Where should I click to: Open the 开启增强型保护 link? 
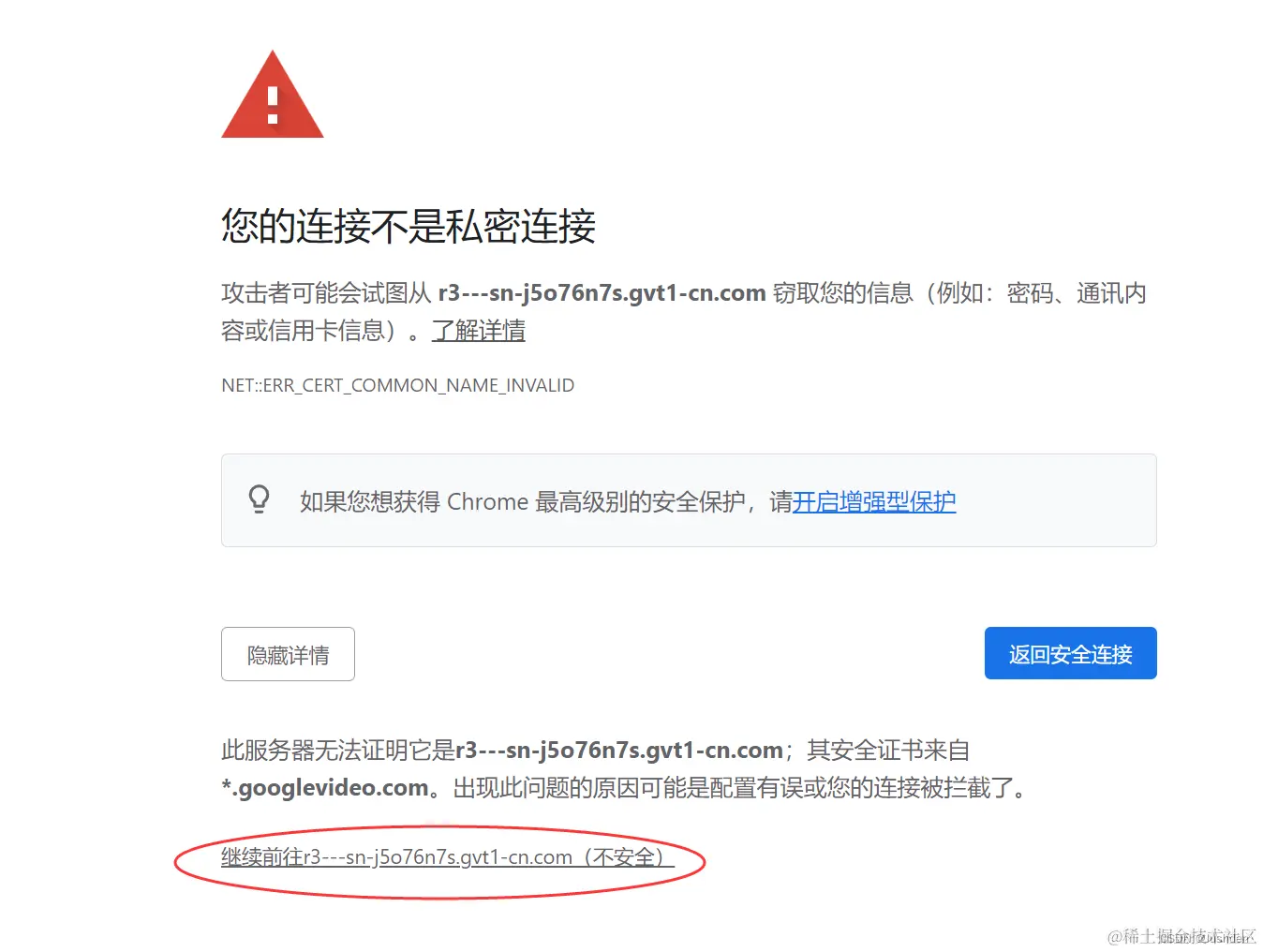874,502
